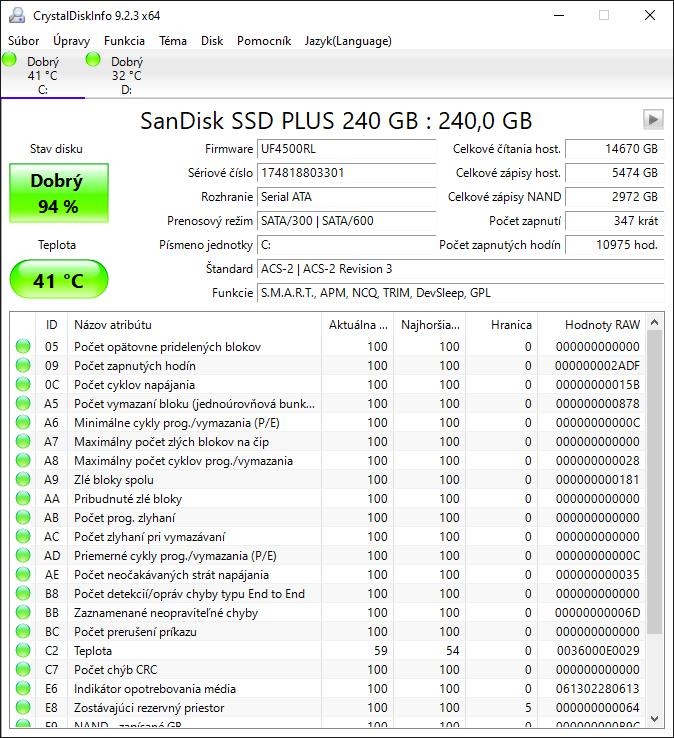Click total host reads value 14670 GB
The image size is (674, 738).
(614, 149)
